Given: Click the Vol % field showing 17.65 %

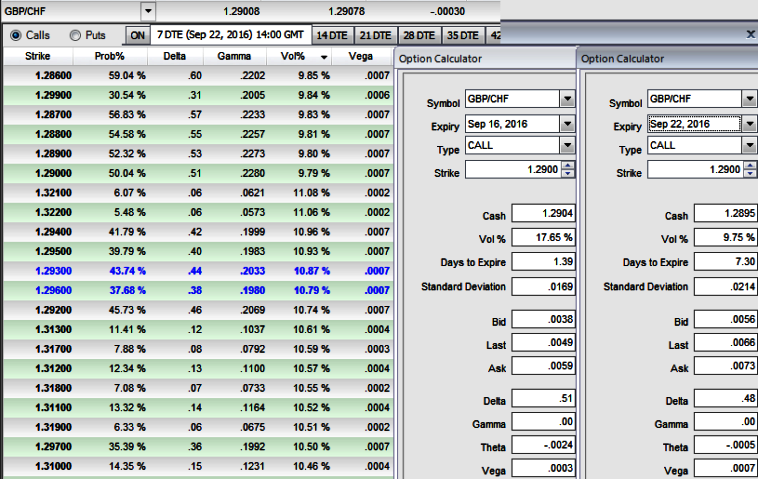Looking at the screenshot, I should (542, 238).
